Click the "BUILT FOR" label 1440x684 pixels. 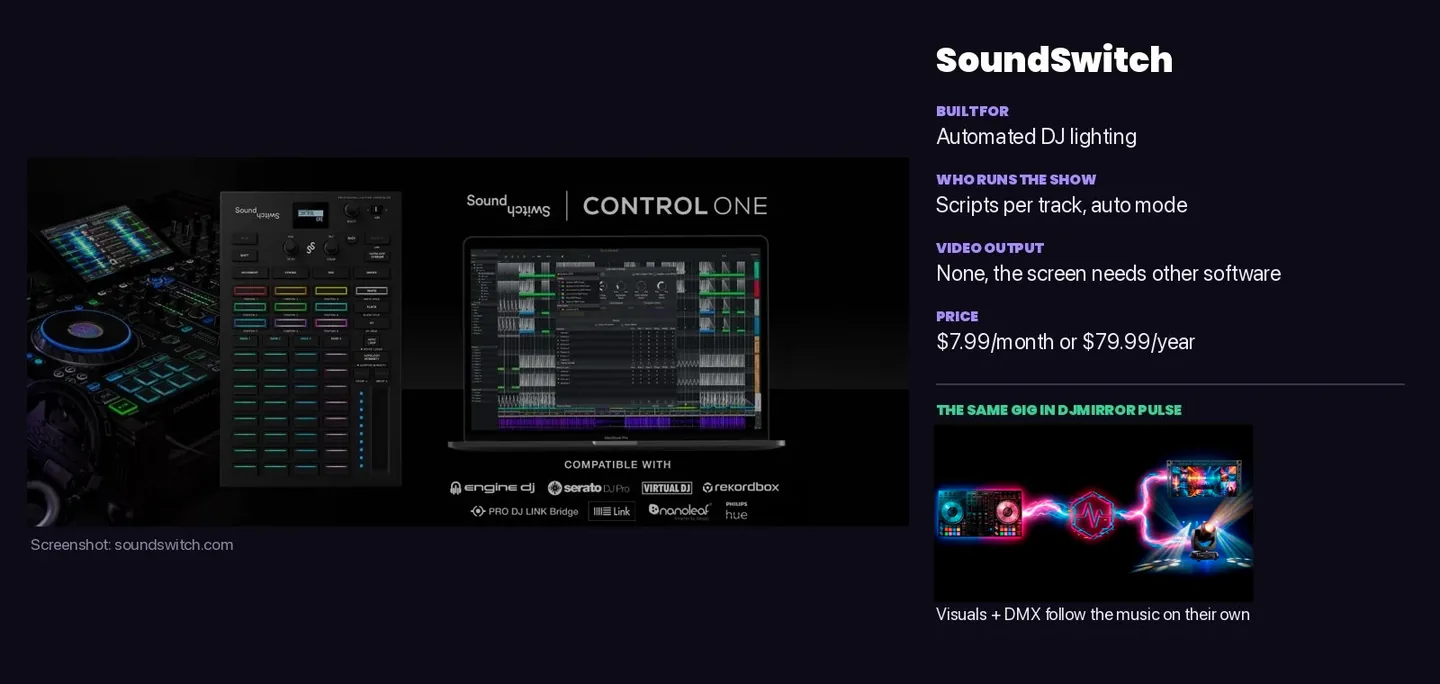[972, 111]
